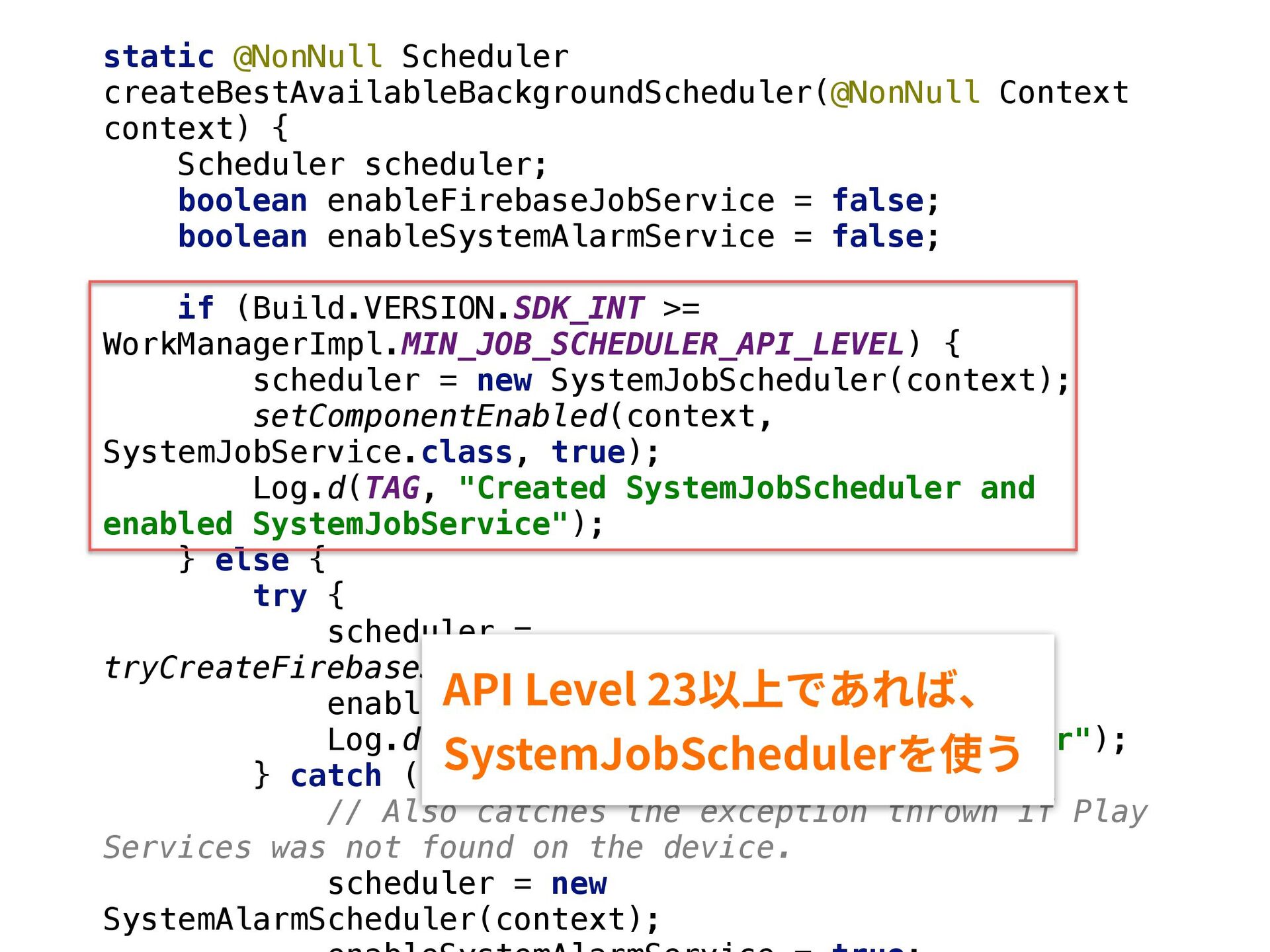Click the SDK_INT constant

click(x=578, y=308)
